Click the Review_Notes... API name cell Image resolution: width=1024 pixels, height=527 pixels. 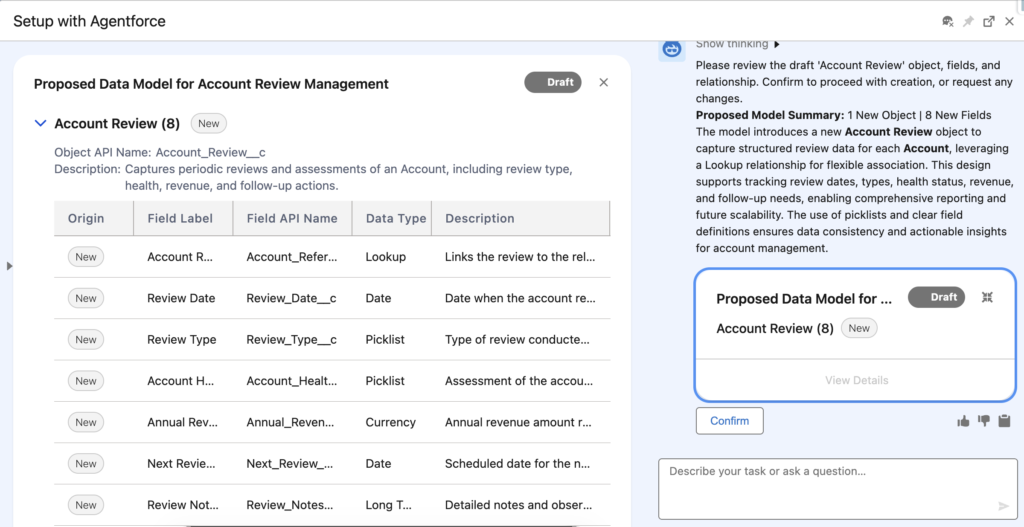[290, 505]
